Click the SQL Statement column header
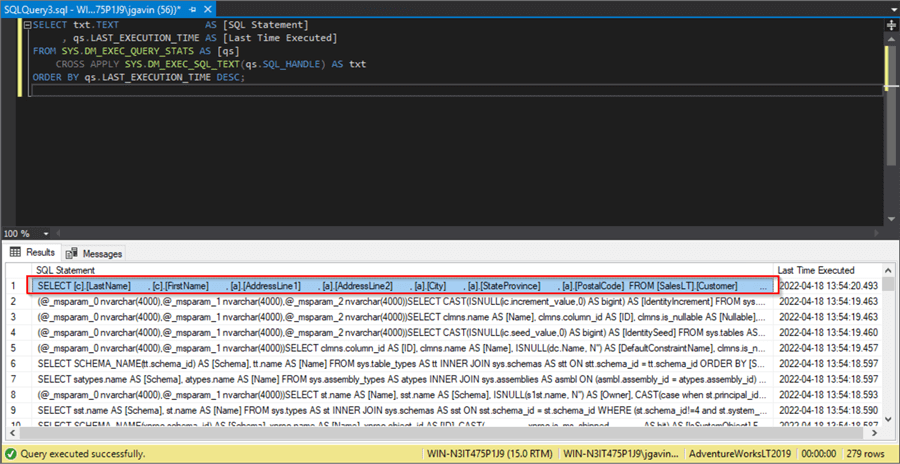This screenshot has width=900, height=464. coord(402,270)
